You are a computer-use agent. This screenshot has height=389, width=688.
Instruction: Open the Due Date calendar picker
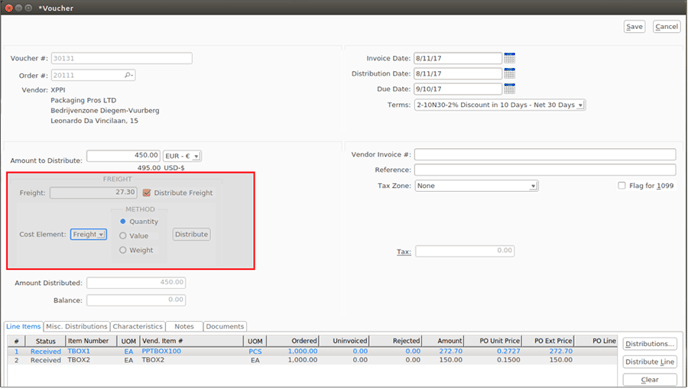pos(509,89)
